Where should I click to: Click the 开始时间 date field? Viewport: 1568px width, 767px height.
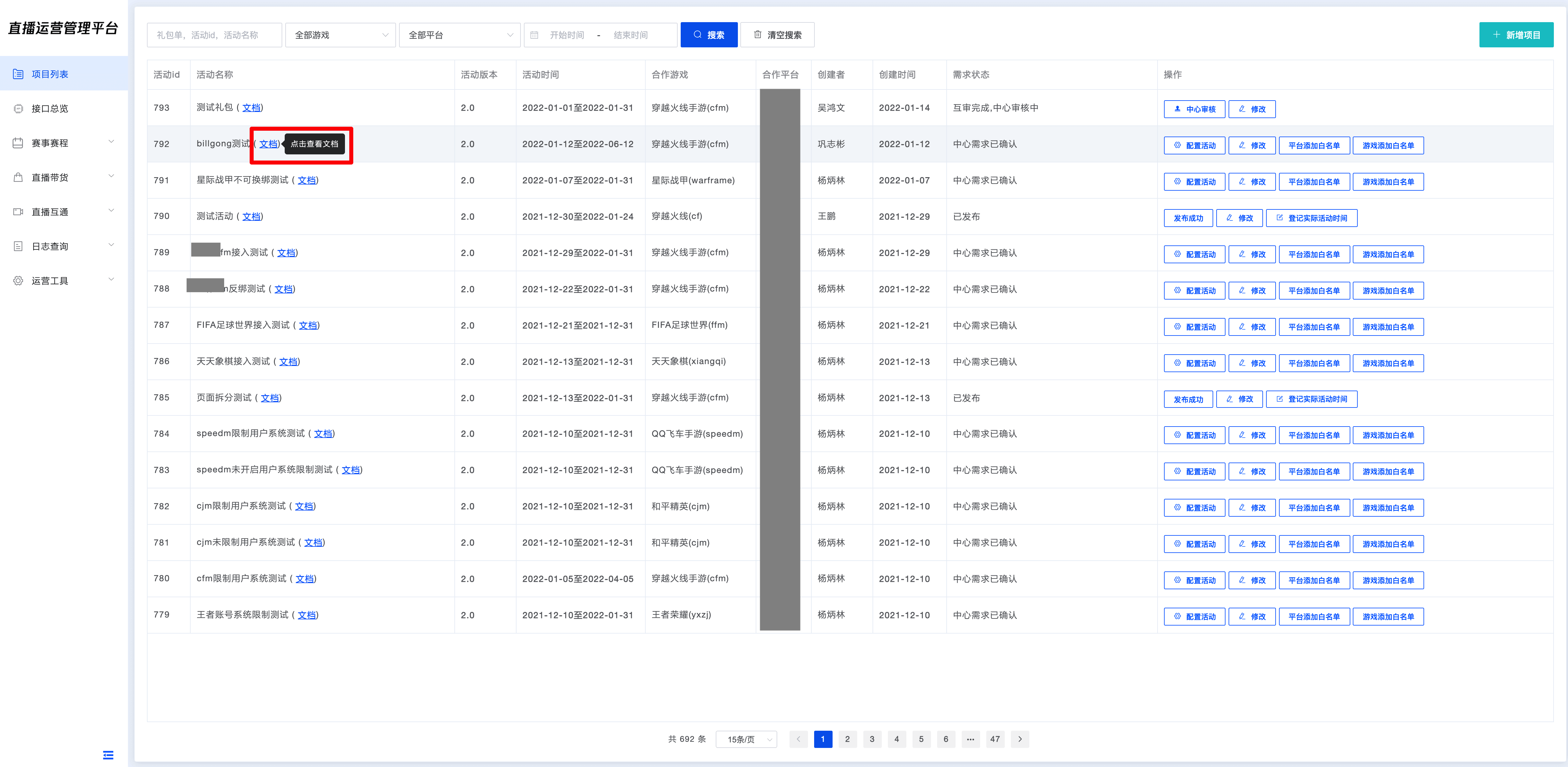567,35
